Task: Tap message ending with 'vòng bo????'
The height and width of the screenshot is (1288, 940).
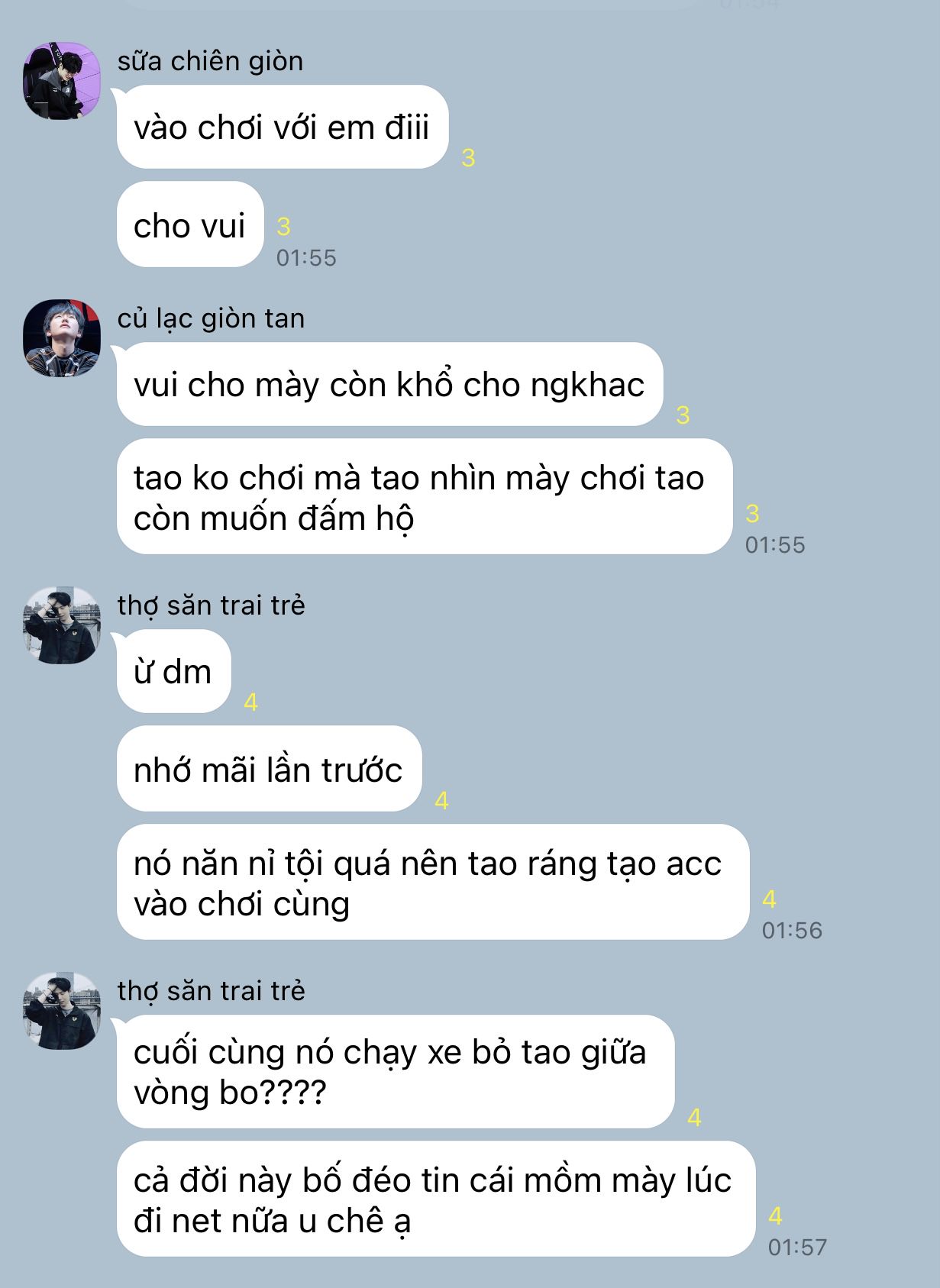Action: coord(395,1071)
